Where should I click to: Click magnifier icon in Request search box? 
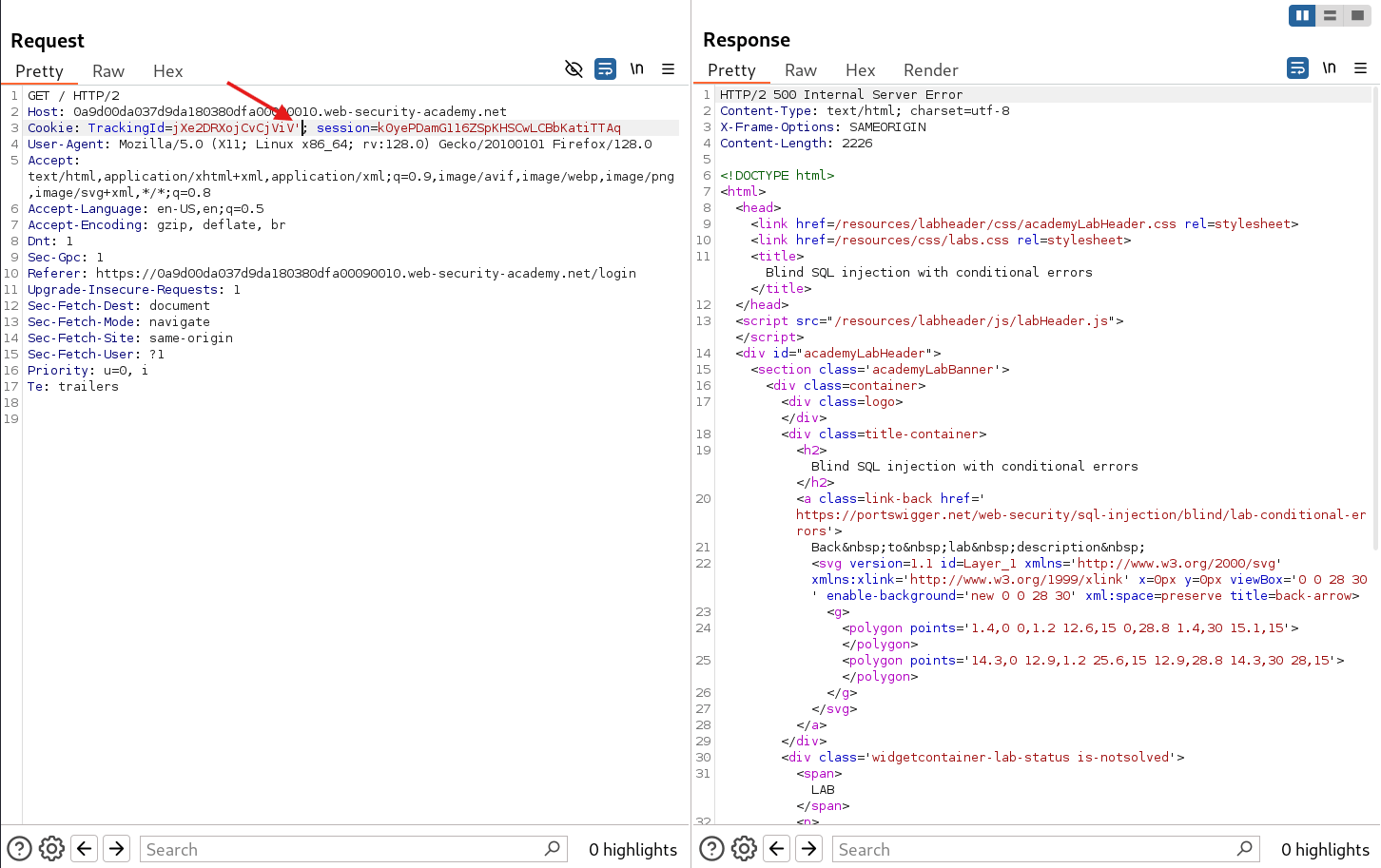[x=553, y=848]
